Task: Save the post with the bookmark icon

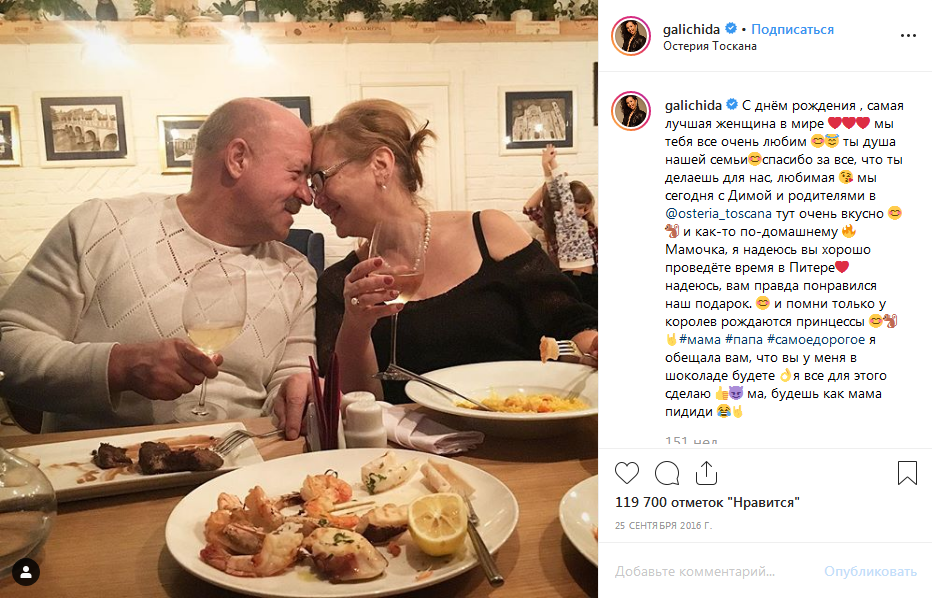Action: (907, 472)
